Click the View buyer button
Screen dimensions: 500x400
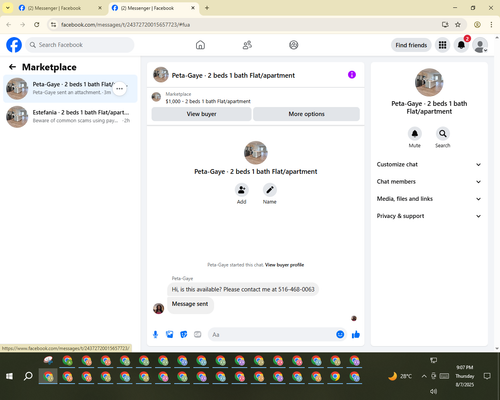(201, 114)
